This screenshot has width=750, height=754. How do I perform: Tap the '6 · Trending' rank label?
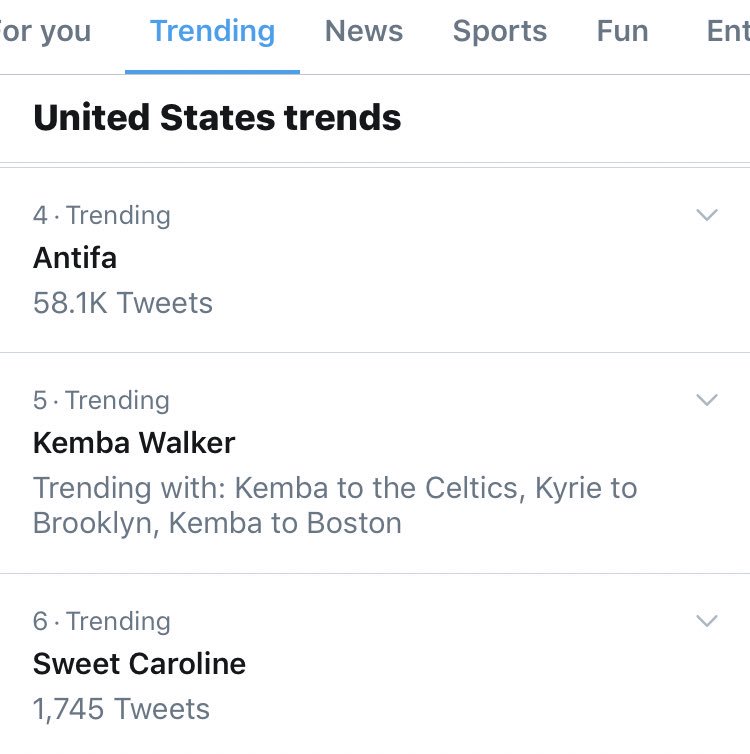(101, 621)
